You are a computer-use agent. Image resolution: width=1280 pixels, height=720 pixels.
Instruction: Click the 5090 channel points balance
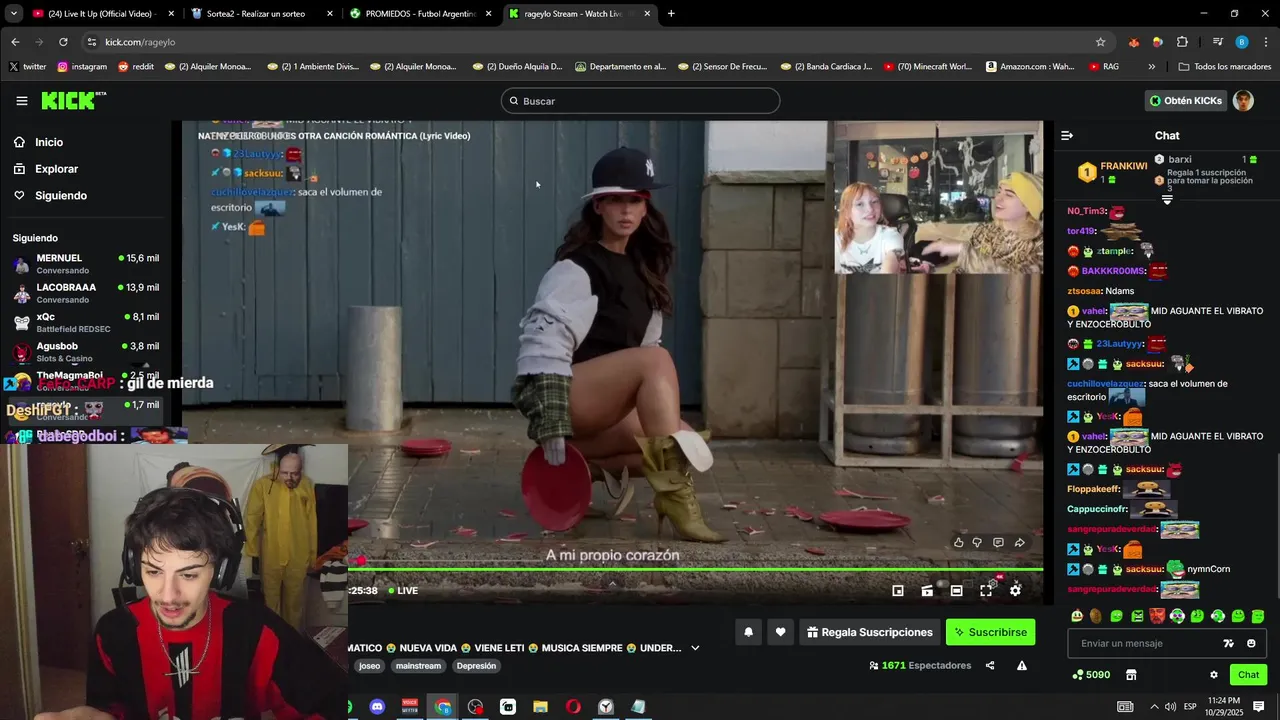click(x=1091, y=675)
